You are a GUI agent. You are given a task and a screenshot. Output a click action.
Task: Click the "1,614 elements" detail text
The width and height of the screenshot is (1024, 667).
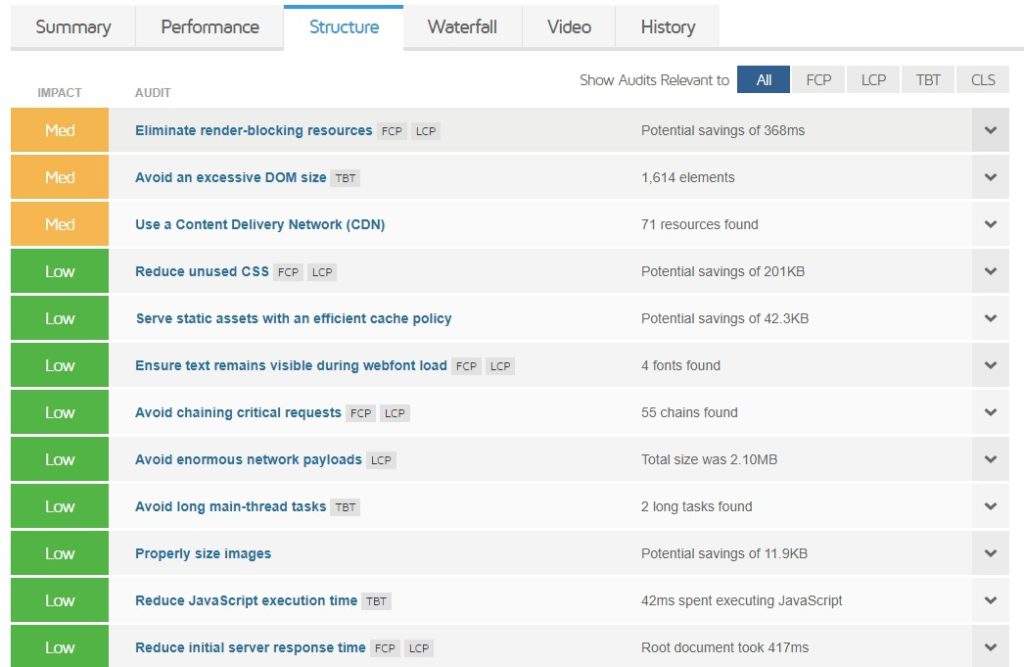coord(688,178)
